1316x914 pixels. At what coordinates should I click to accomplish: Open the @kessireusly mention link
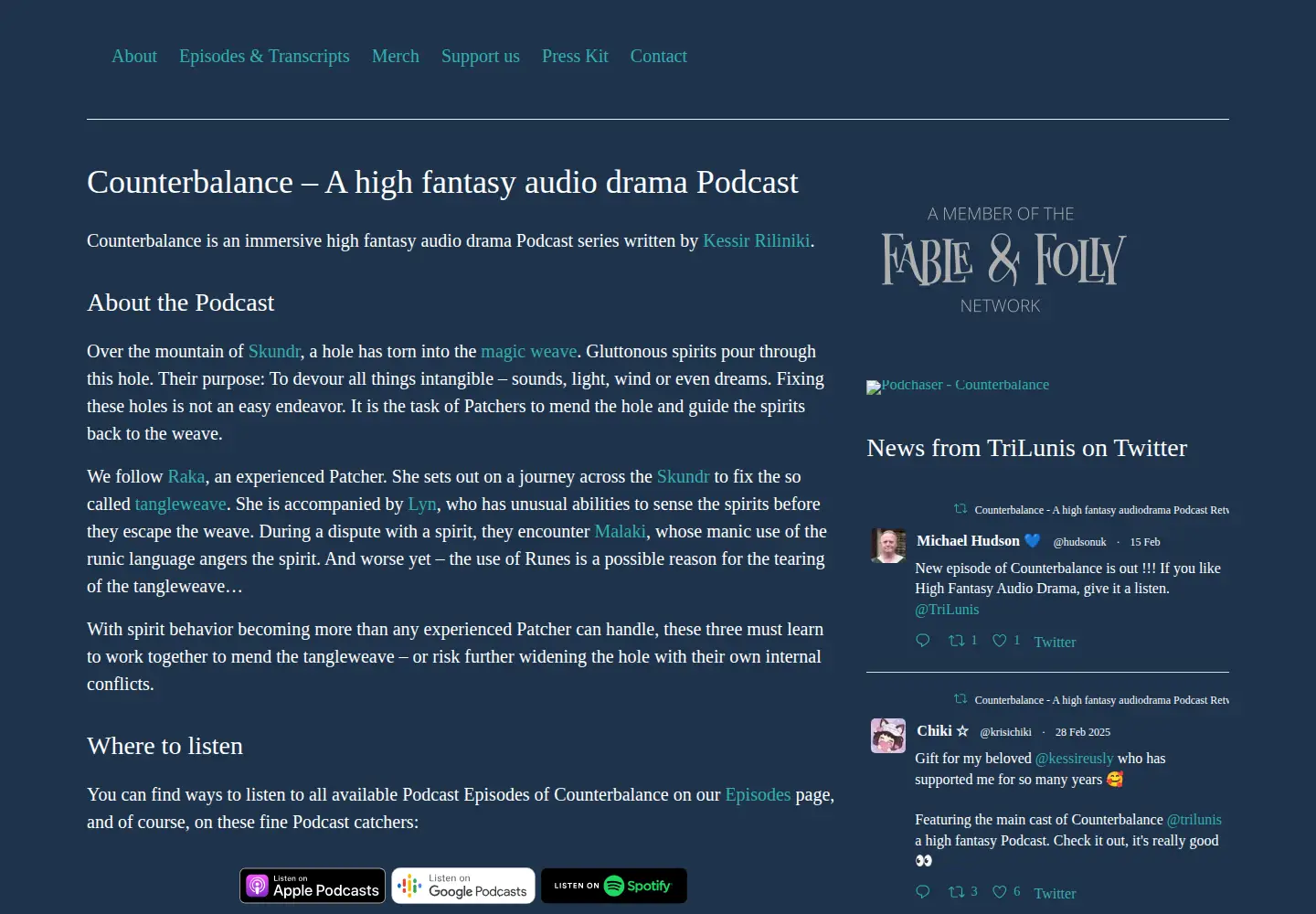click(x=1074, y=759)
